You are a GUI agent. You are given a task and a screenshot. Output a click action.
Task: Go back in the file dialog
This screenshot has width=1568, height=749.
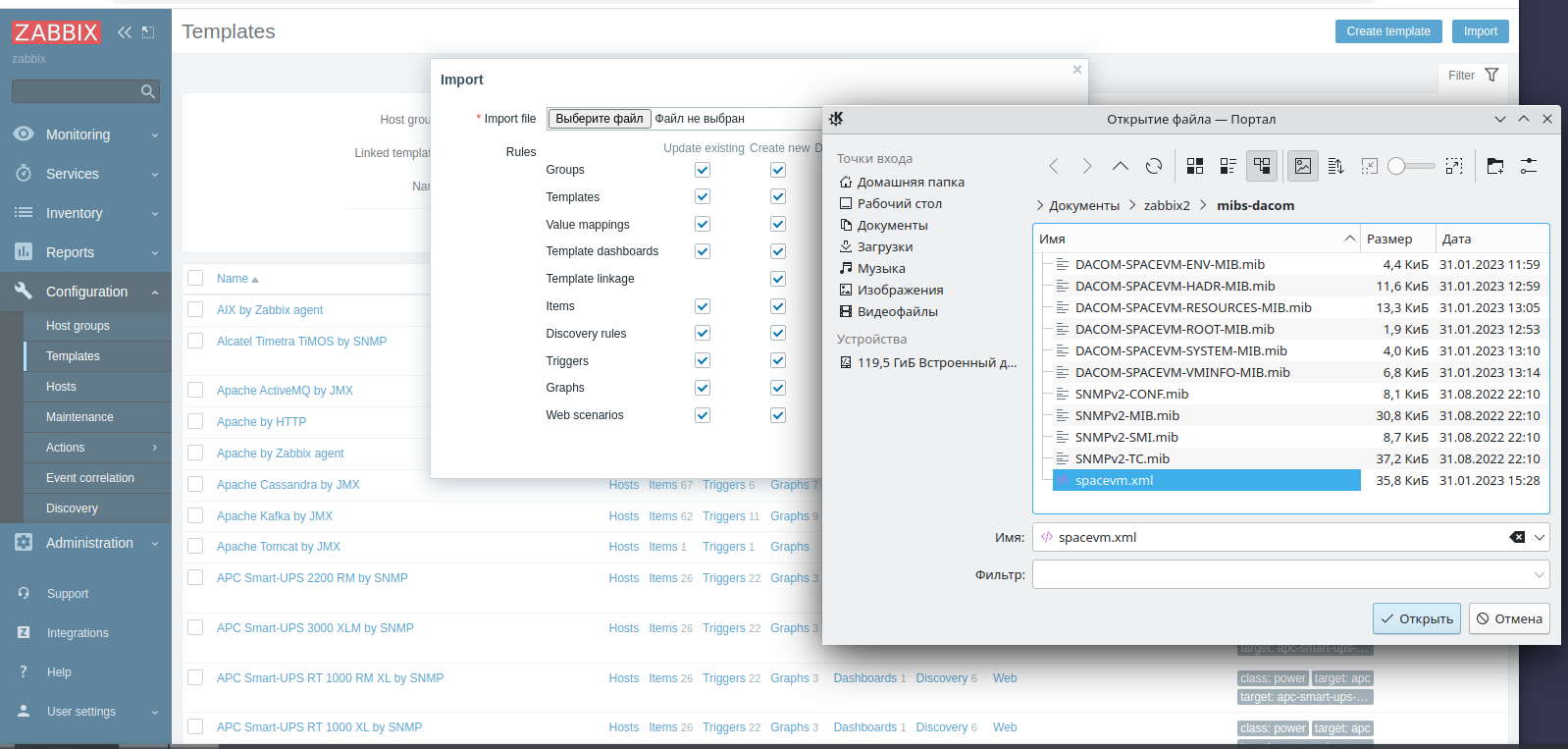[1054, 166]
